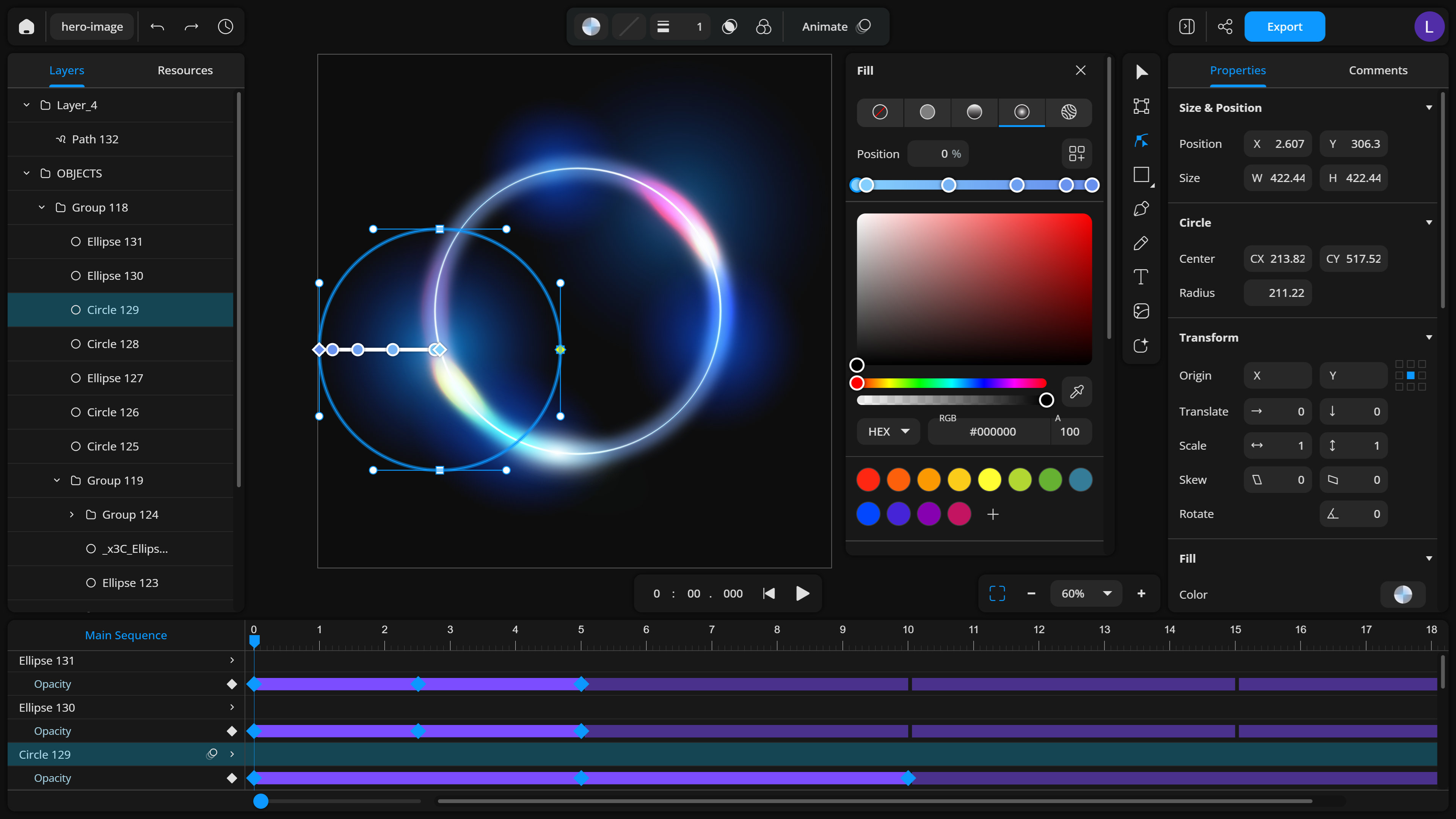Pick color with the eyedropper tool

coord(1076,391)
